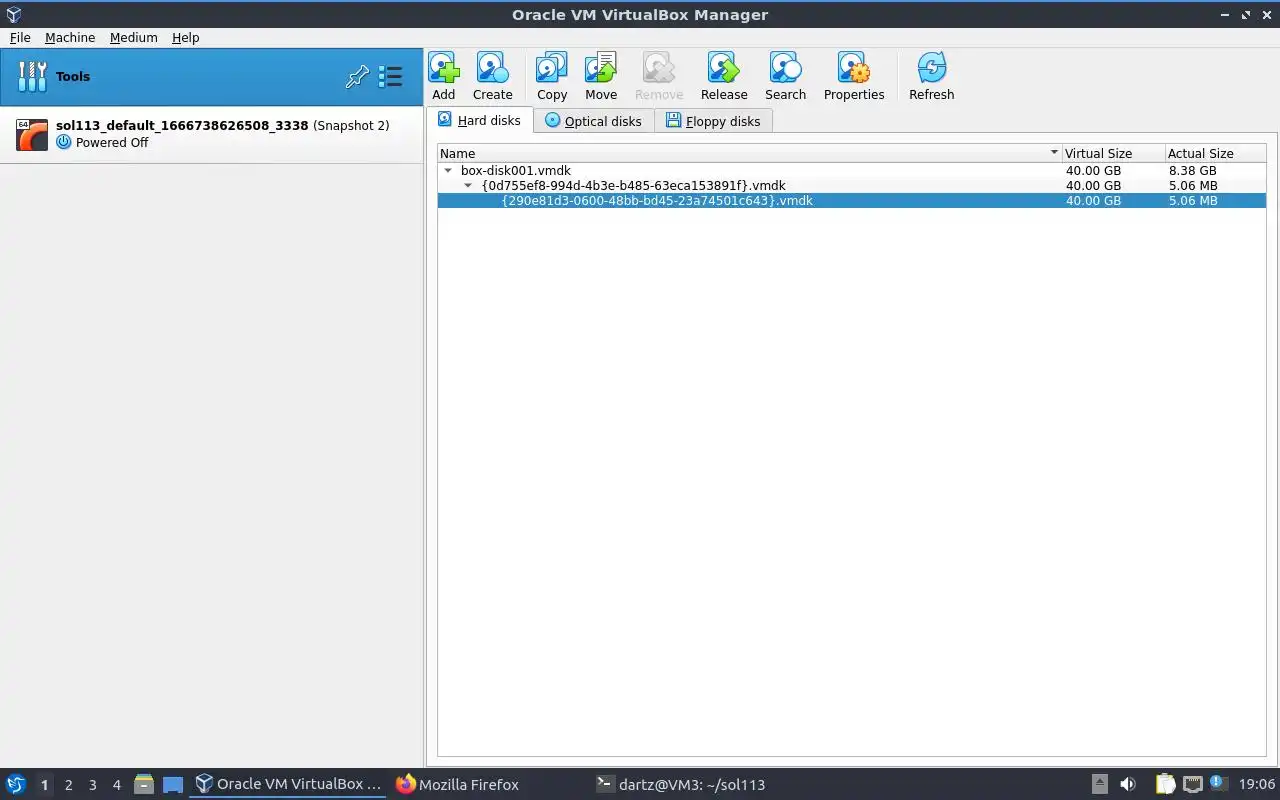Image resolution: width=1280 pixels, height=800 pixels.
Task: Open the Tools list menu icon
Action: click(390, 77)
